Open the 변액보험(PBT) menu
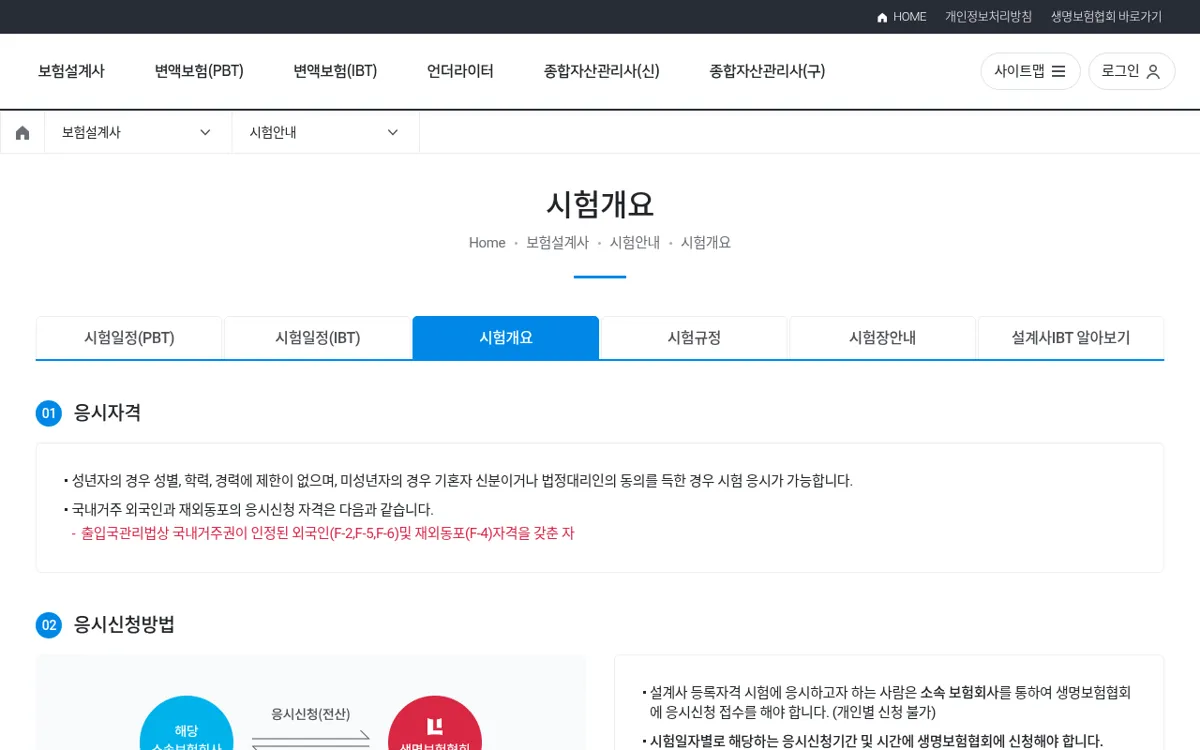1200x750 pixels. coord(199,71)
